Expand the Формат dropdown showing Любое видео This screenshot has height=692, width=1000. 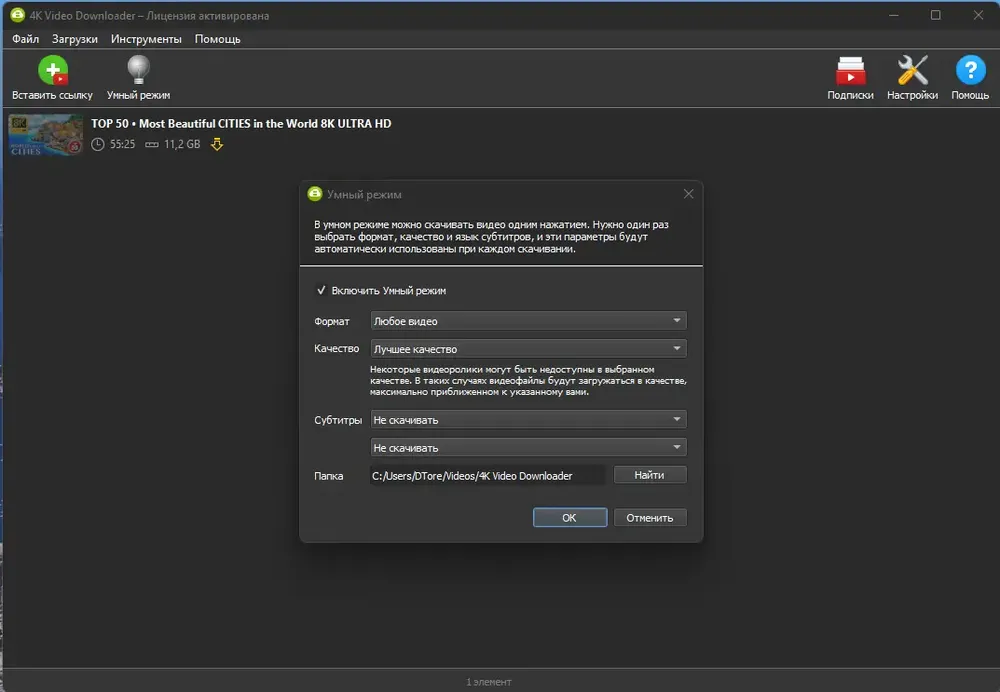[528, 321]
